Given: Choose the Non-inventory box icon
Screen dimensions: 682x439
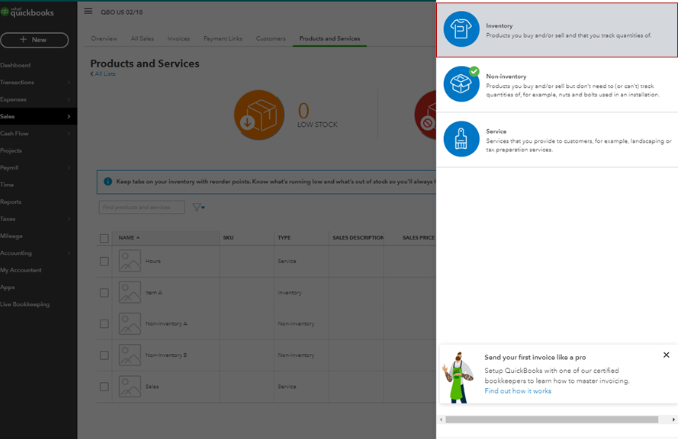Looking at the screenshot, I should (461, 84).
